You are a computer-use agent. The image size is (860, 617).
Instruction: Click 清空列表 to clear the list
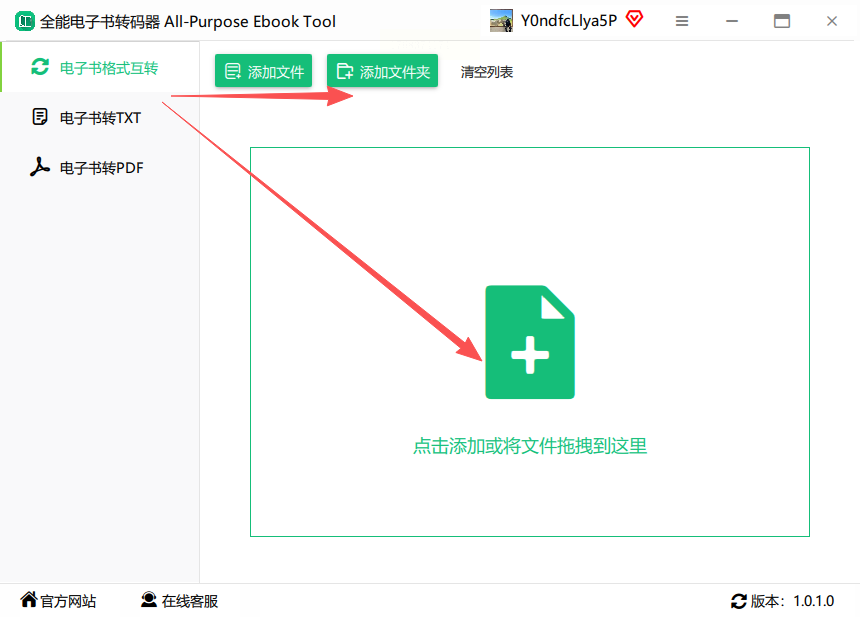486,72
